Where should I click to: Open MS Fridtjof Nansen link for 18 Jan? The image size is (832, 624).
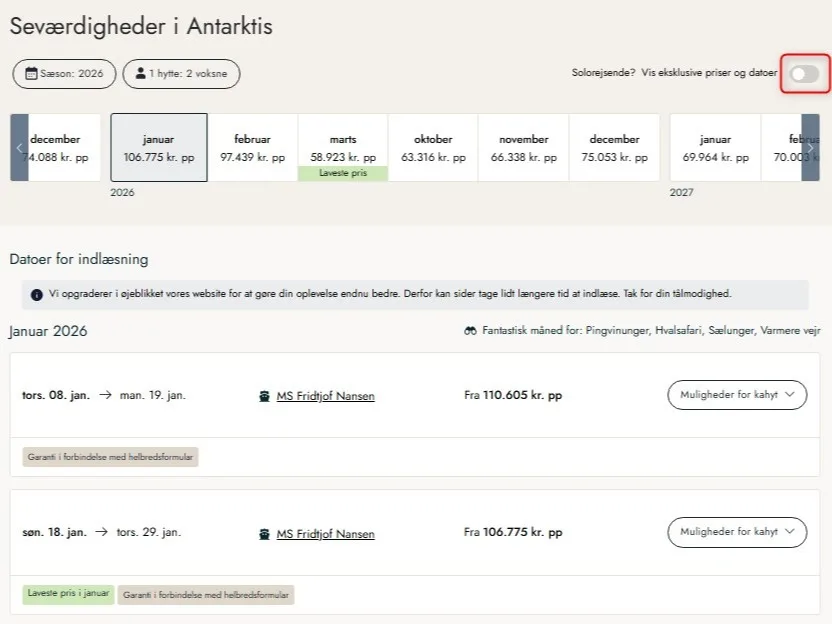(x=325, y=534)
